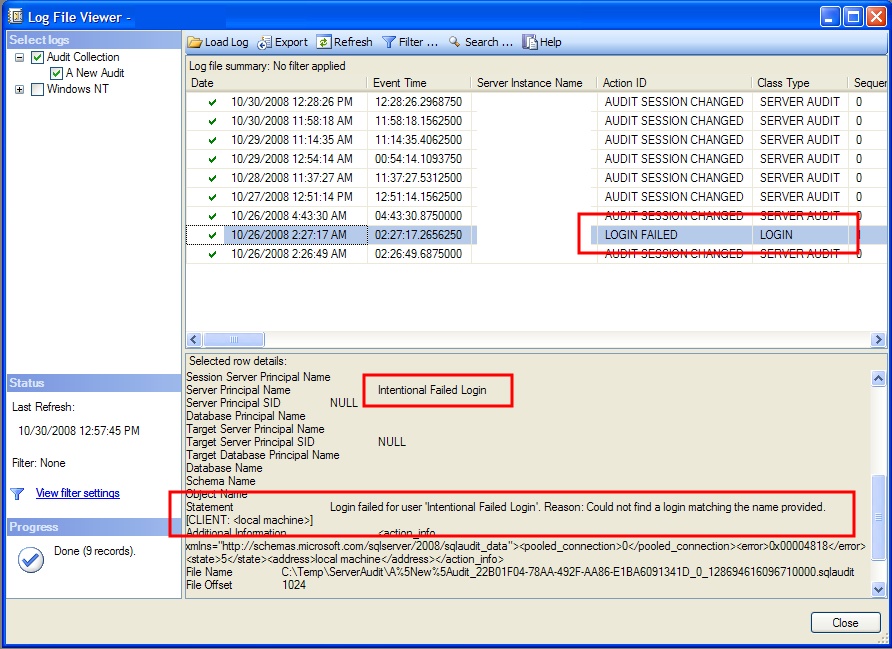Click the log grid scroll right arrow
The height and width of the screenshot is (649, 892).
[878, 340]
